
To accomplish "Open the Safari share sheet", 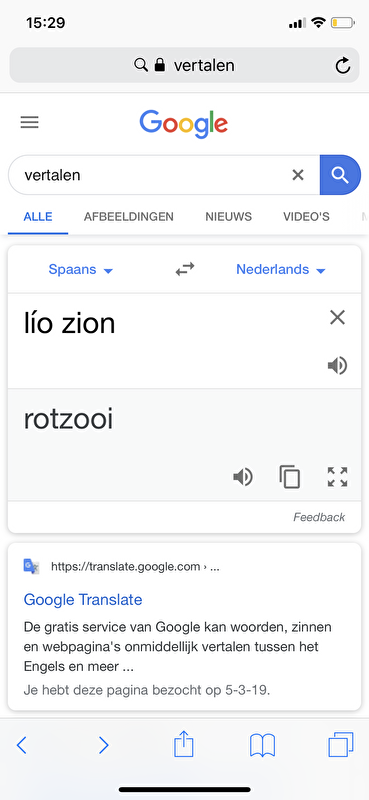I will (x=184, y=744).
